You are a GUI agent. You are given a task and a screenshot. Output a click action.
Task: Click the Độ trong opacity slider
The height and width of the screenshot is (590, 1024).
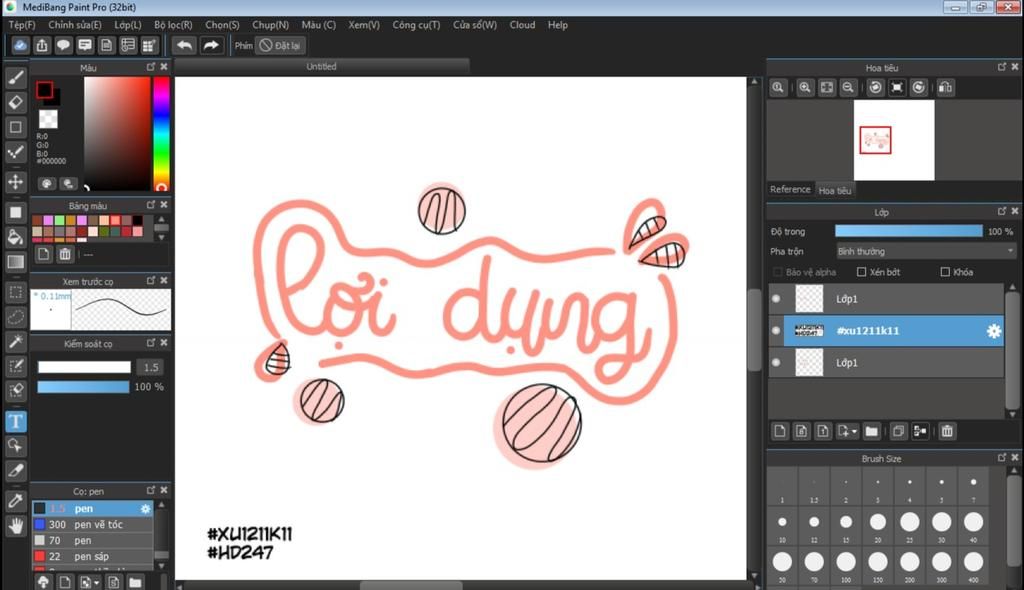908,231
